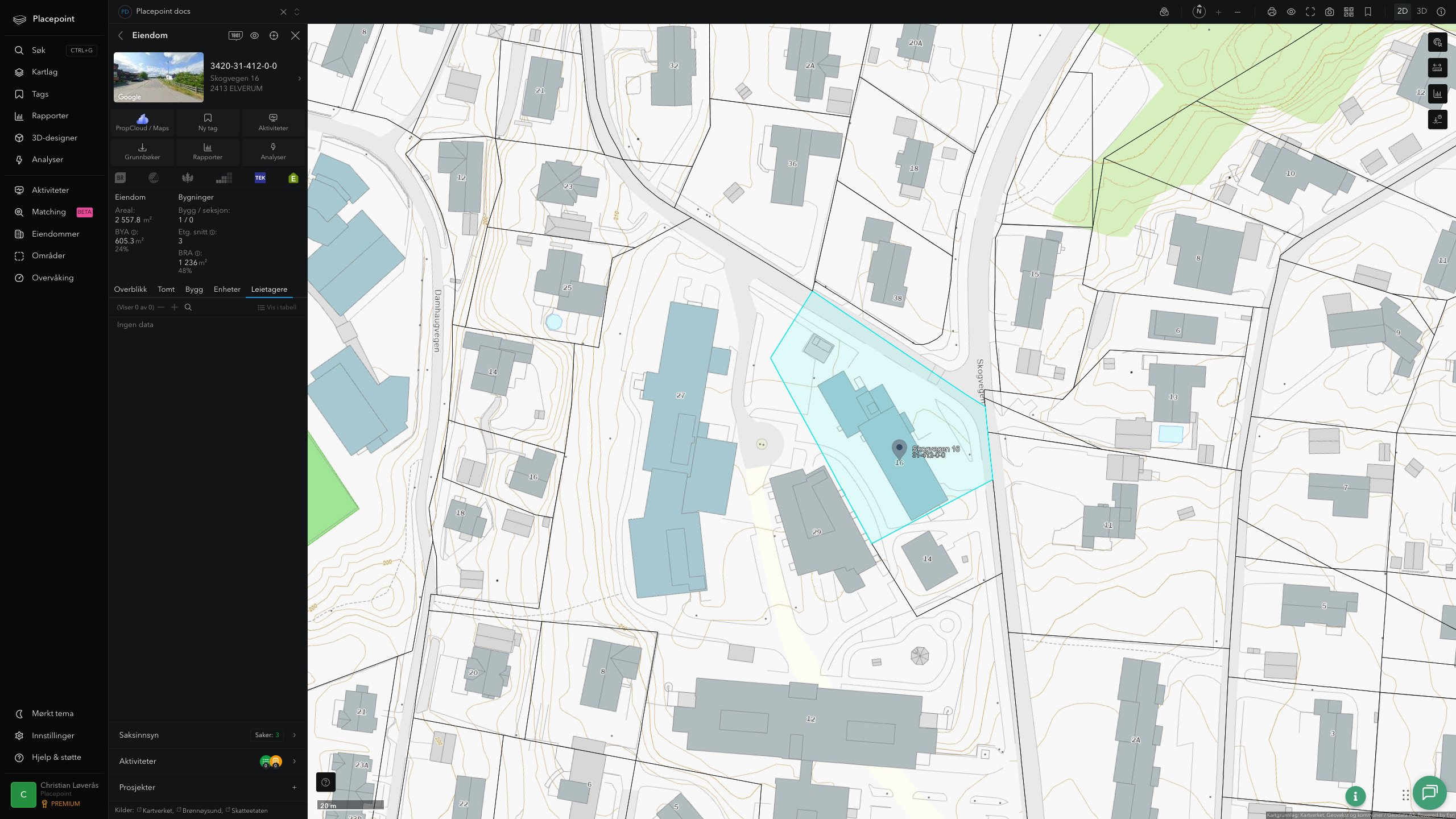This screenshot has width=1456, height=819.
Task: Toggle map visibility eye in top toolbar
Action: (x=1291, y=11)
